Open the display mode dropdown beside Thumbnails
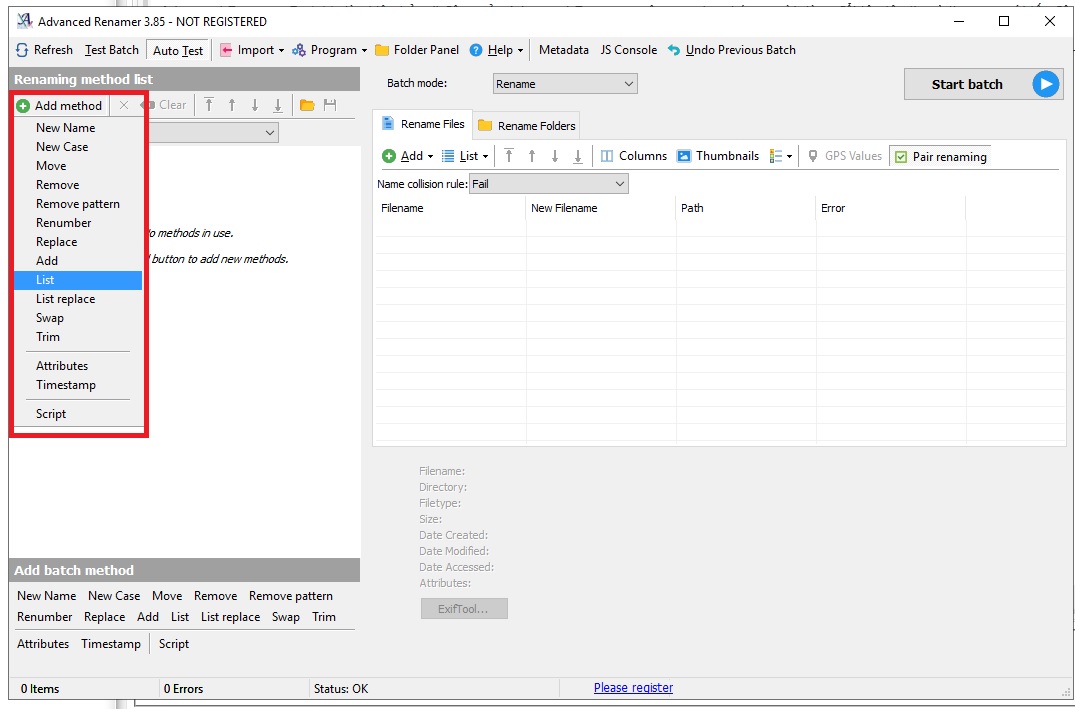Screen dimensions: 1075x709 [781, 156]
